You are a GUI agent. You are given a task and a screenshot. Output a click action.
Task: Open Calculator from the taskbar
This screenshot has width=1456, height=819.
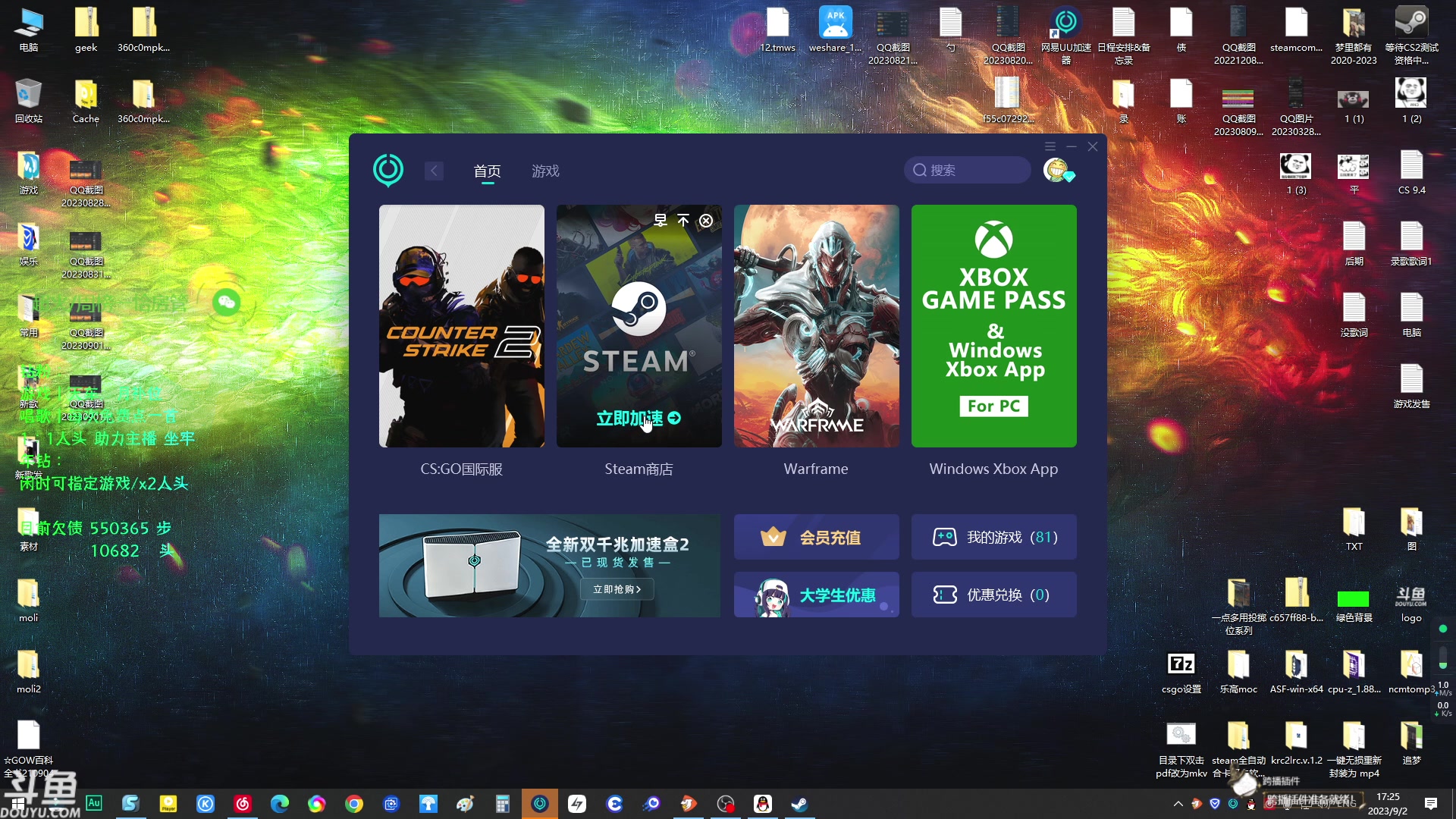coord(502,803)
